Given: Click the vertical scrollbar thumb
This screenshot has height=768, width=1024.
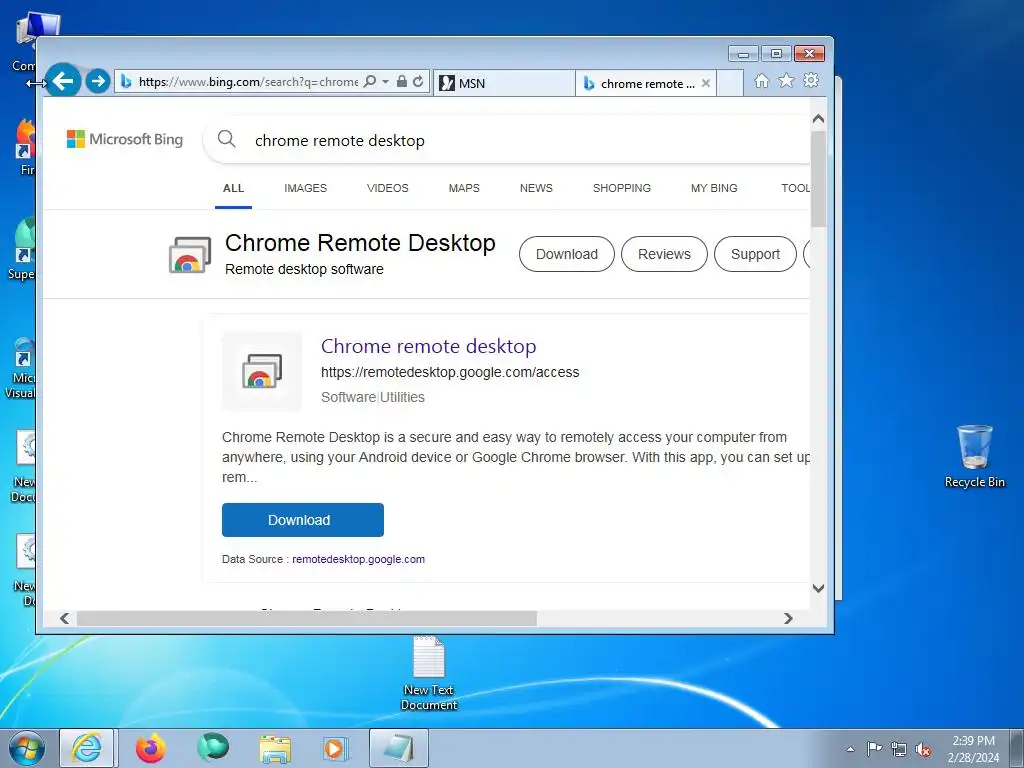Looking at the screenshot, I should (x=818, y=179).
